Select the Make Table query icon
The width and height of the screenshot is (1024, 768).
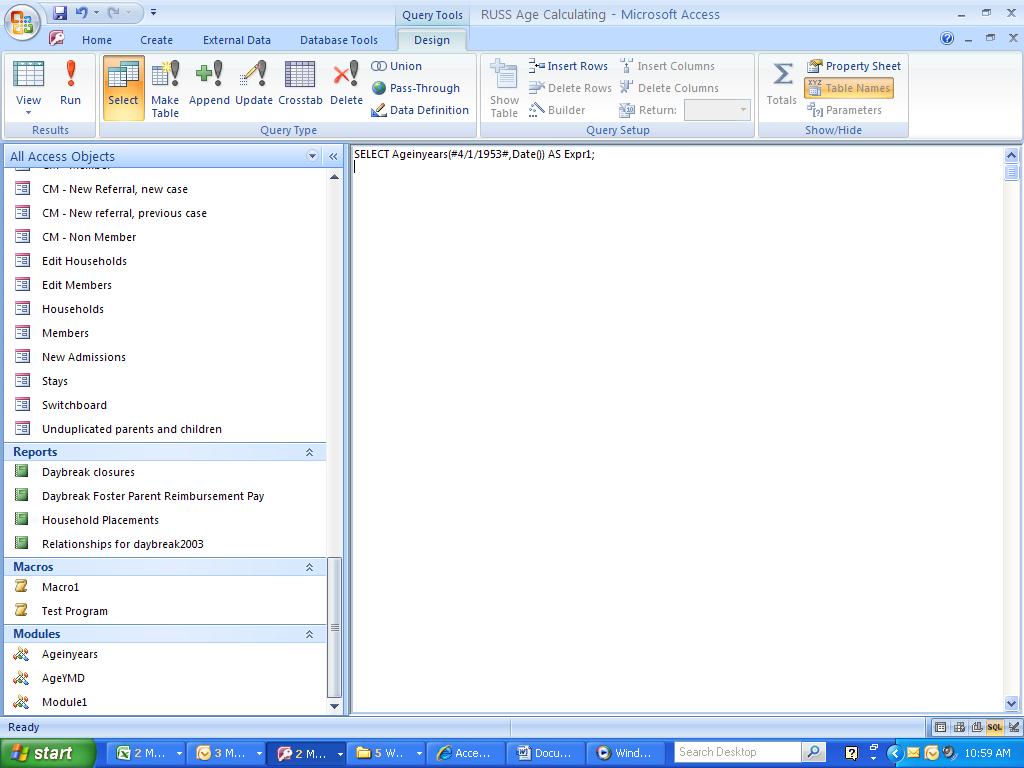click(165, 88)
